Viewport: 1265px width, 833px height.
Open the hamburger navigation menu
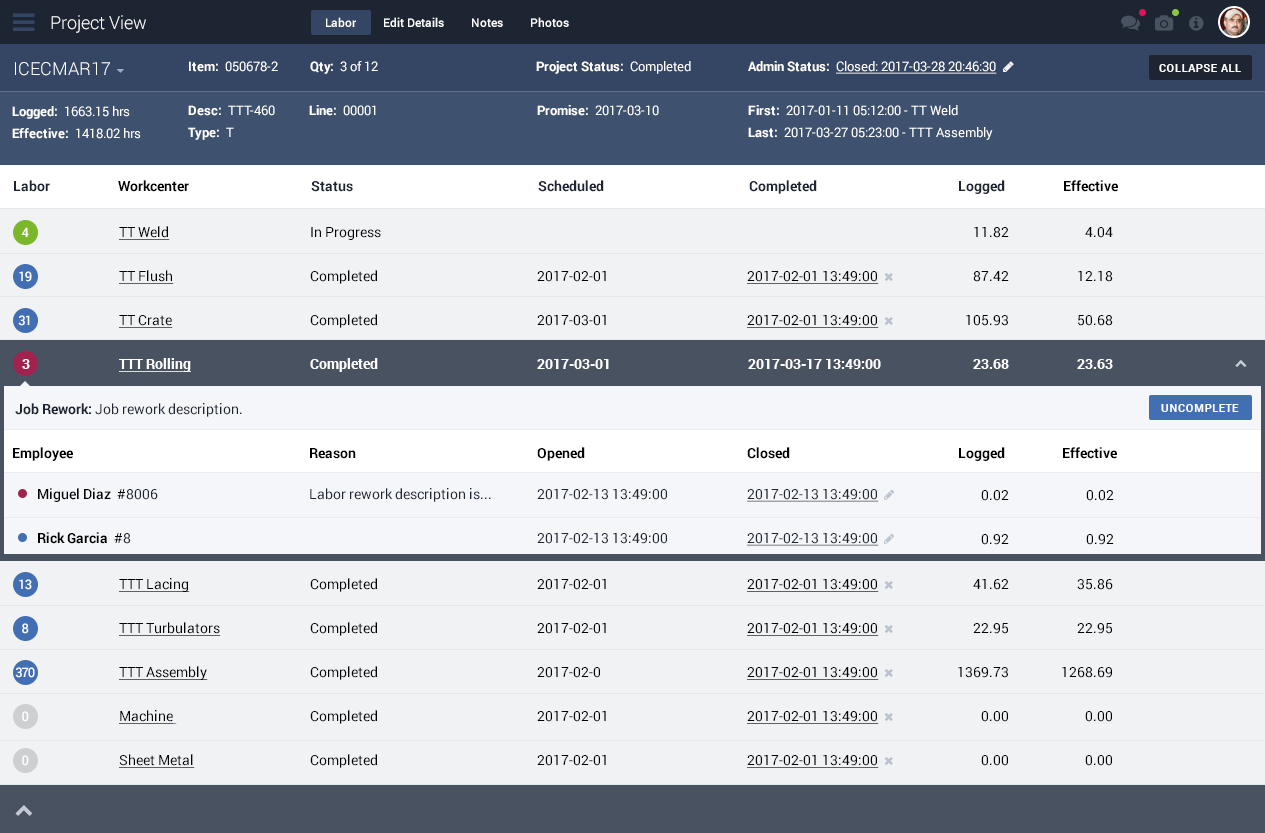click(24, 22)
